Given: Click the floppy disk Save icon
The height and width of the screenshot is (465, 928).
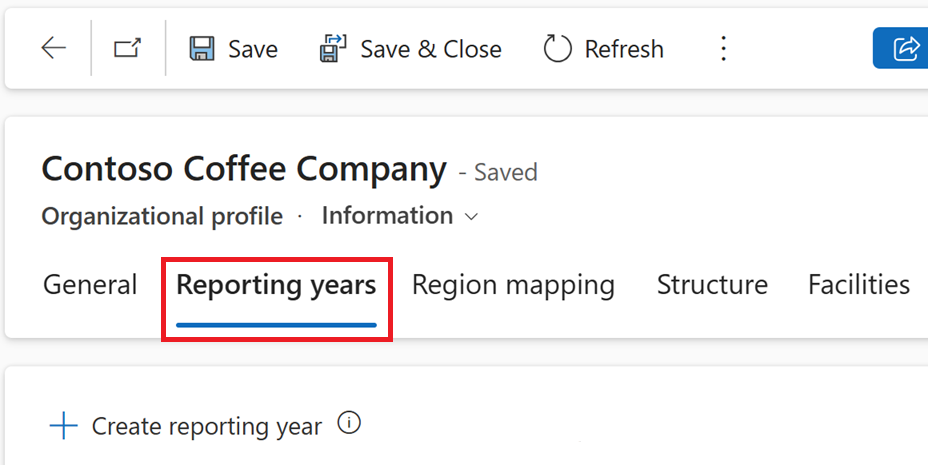Looking at the screenshot, I should click(x=202, y=48).
